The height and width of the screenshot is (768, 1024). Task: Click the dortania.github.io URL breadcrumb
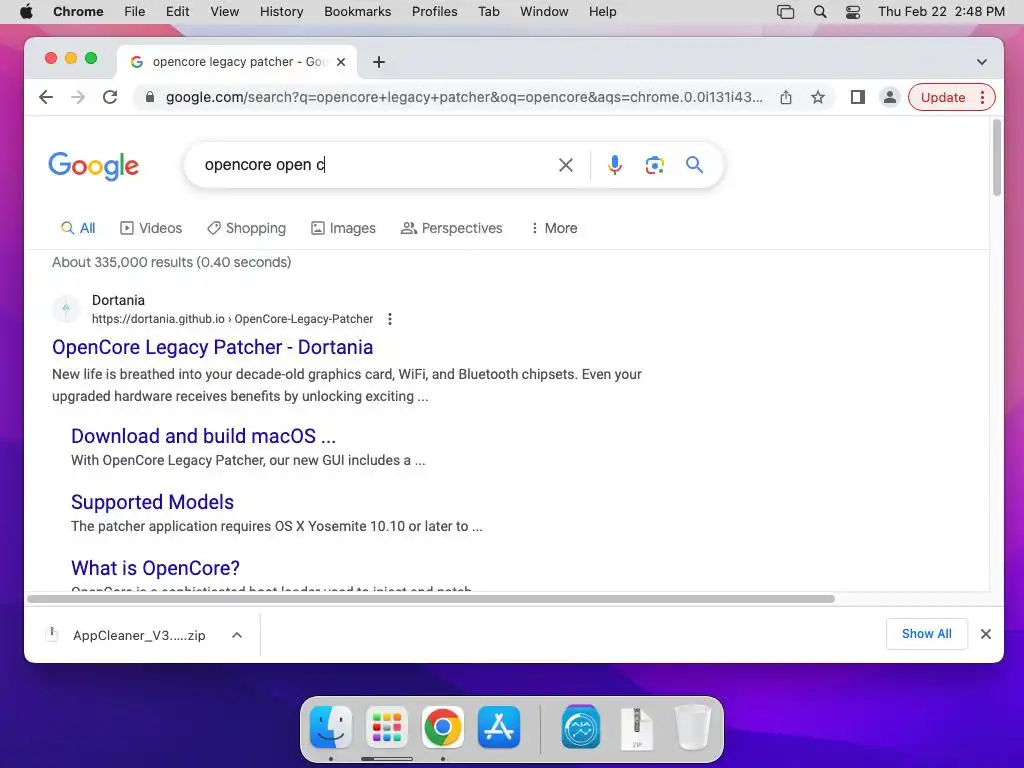232,319
